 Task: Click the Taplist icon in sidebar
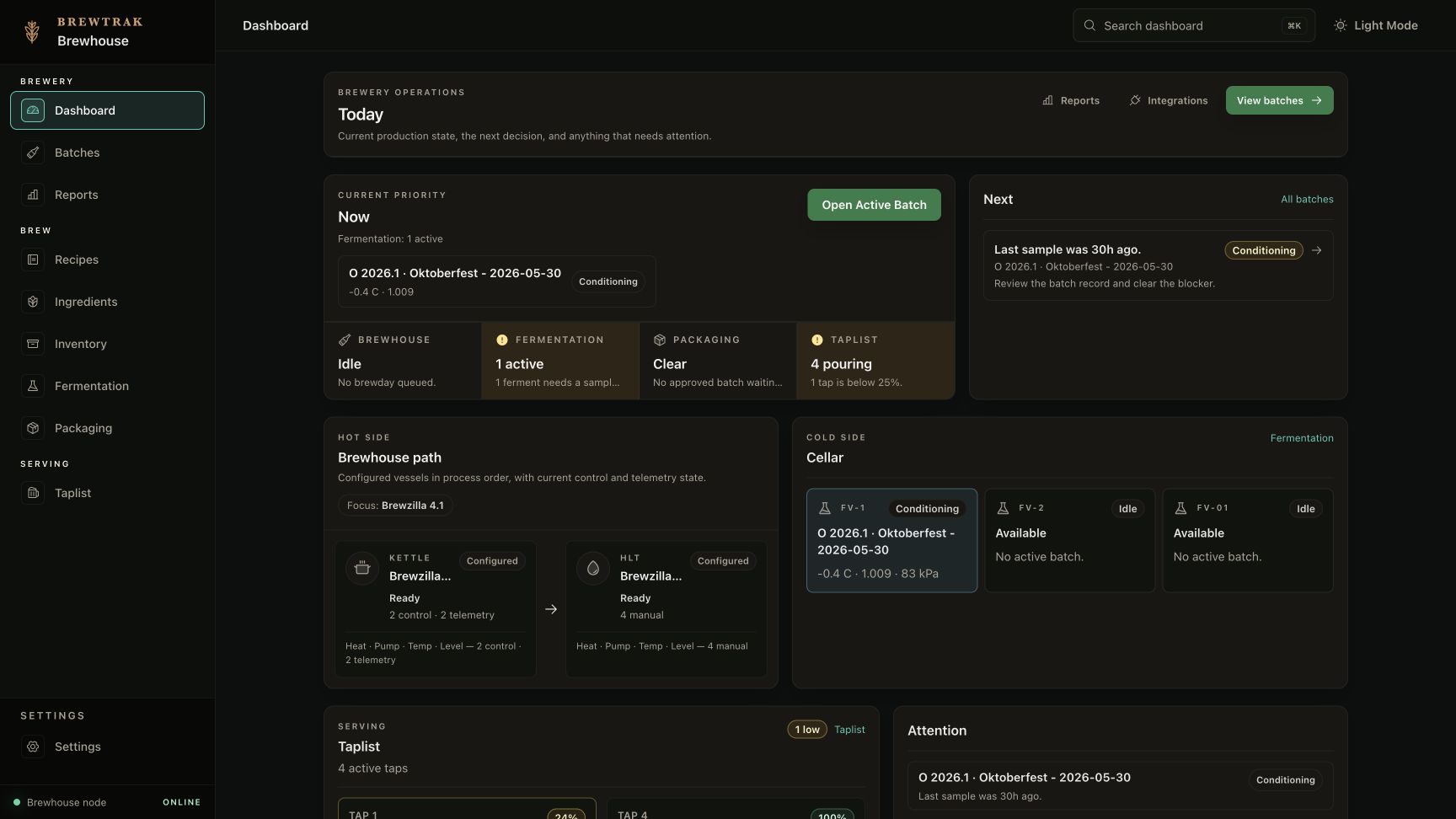coord(33,493)
